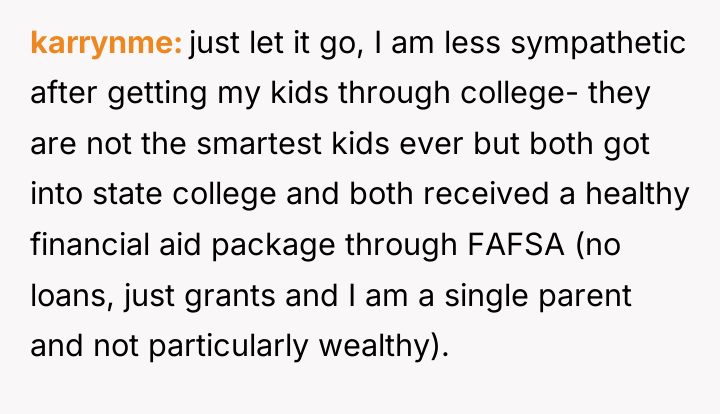
Task: Click the word "FAFSA" in the comment
Action: pyautogui.click(x=516, y=244)
